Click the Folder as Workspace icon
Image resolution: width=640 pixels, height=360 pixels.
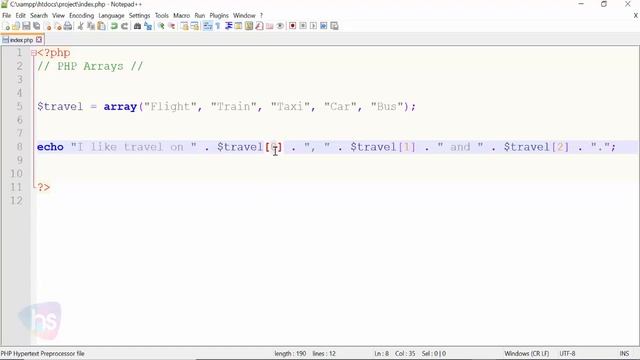click(269, 26)
